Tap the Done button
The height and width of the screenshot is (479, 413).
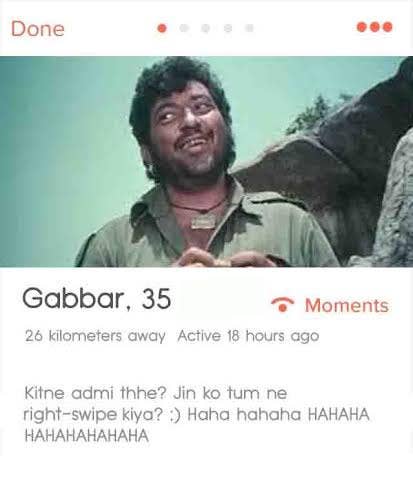pyautogui.click(x=38, y=29)
